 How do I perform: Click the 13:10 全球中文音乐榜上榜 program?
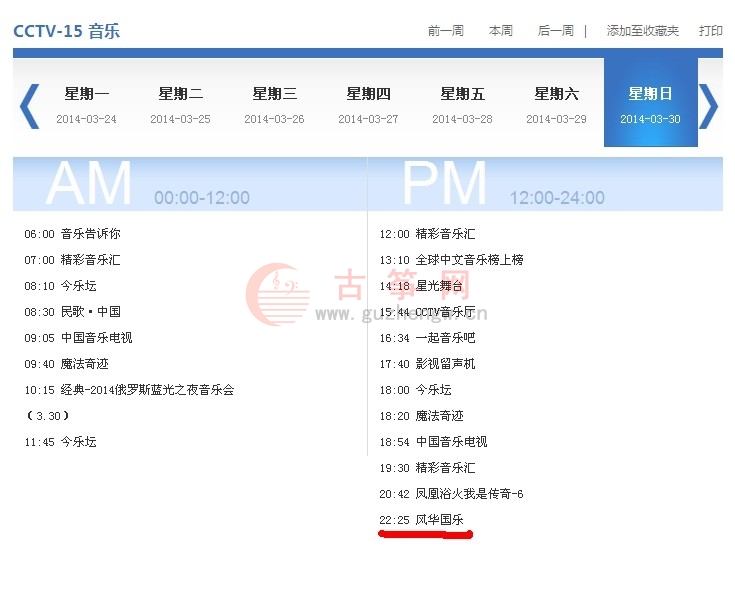(x=451, y=260)
